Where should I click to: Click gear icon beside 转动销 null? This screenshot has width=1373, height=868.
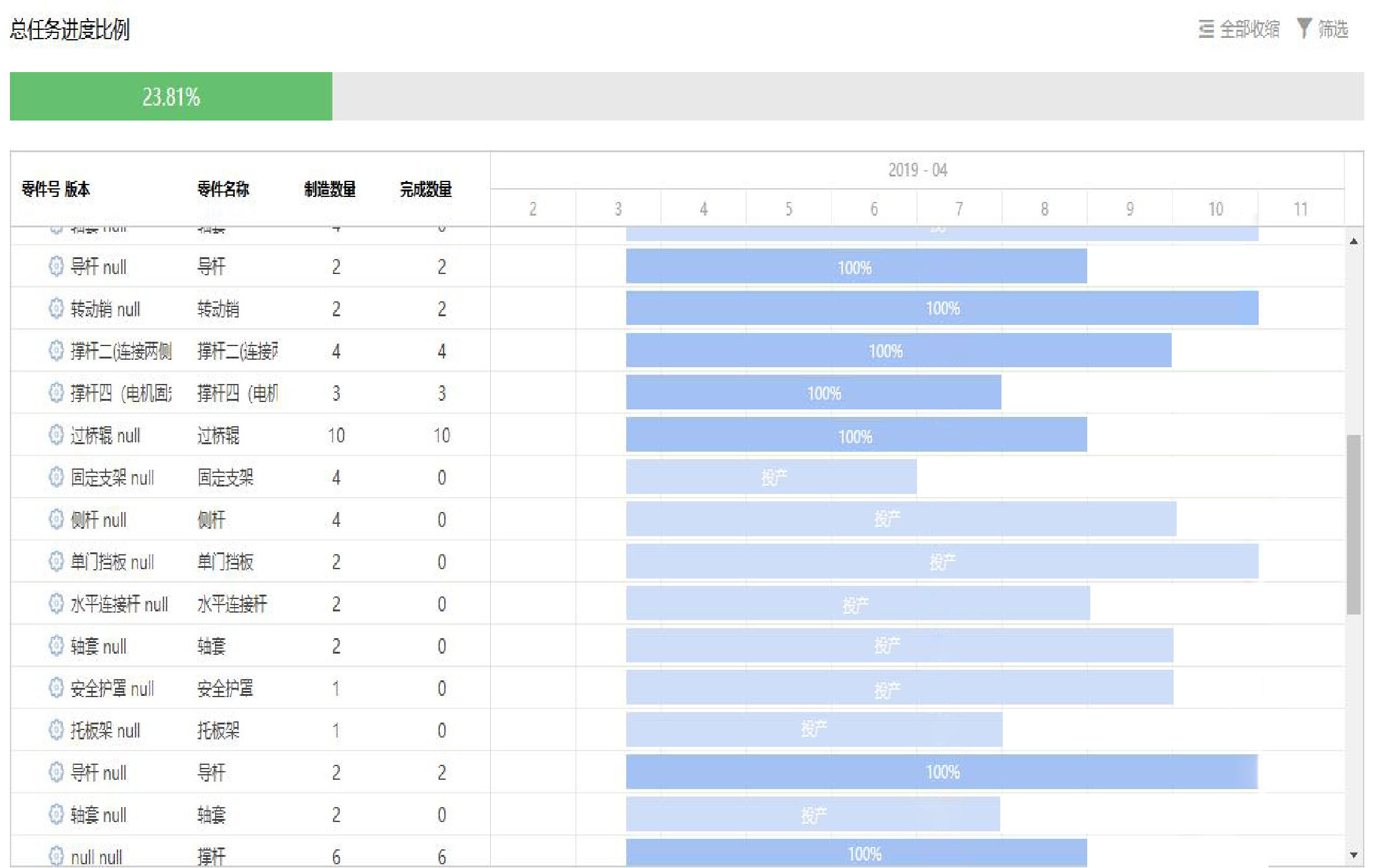56,308
